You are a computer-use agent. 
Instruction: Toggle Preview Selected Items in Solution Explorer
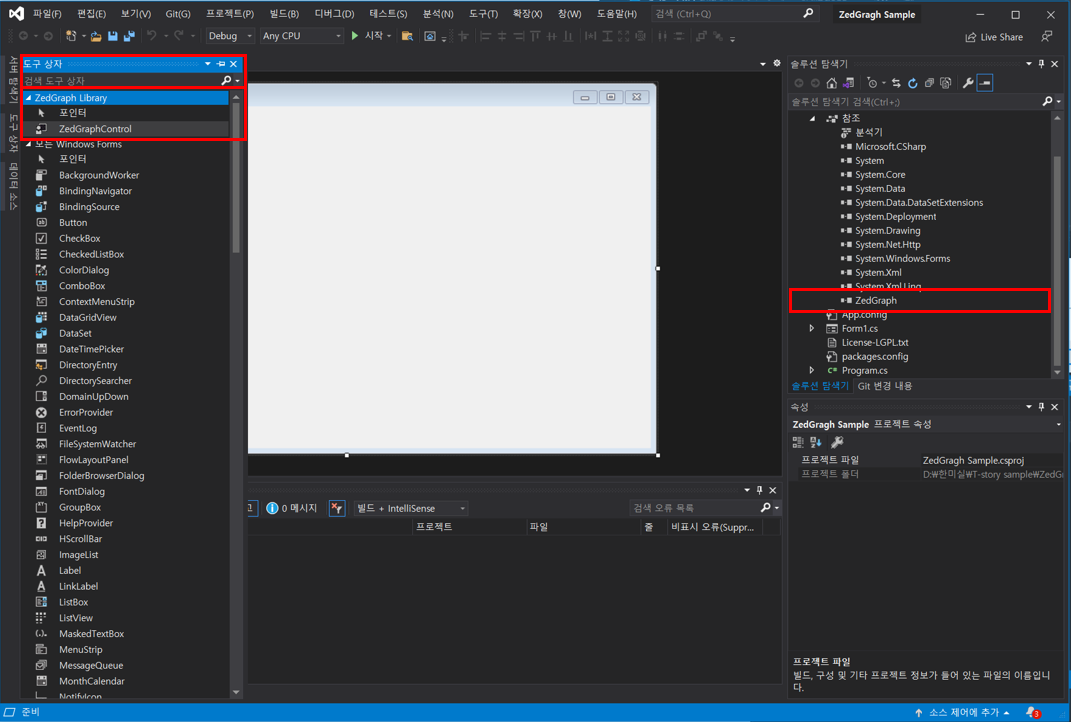985,83
